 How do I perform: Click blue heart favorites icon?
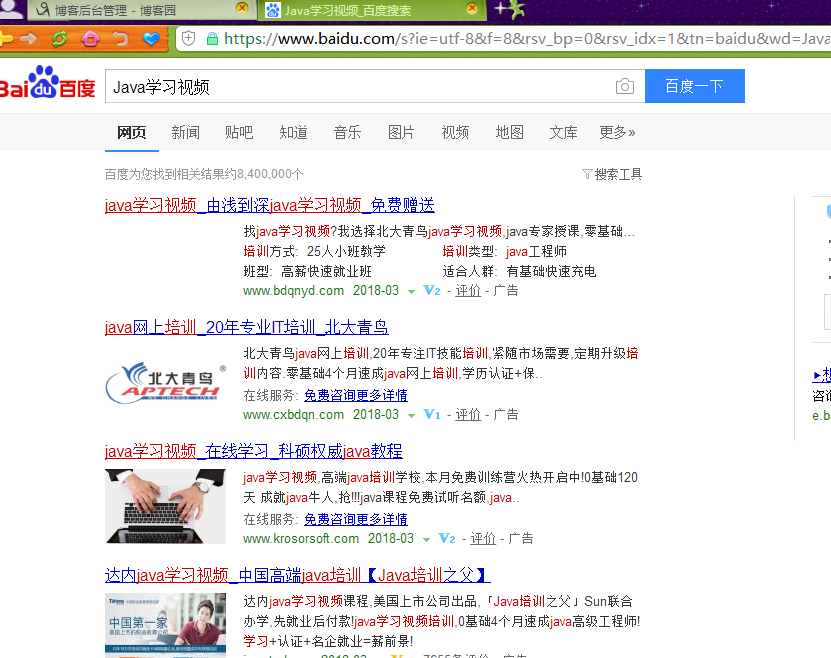[151, 39]
